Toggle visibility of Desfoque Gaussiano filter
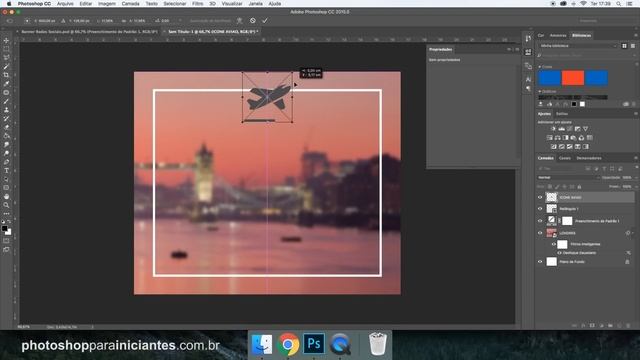Viewport: 640px width, 360px height. 559,253
